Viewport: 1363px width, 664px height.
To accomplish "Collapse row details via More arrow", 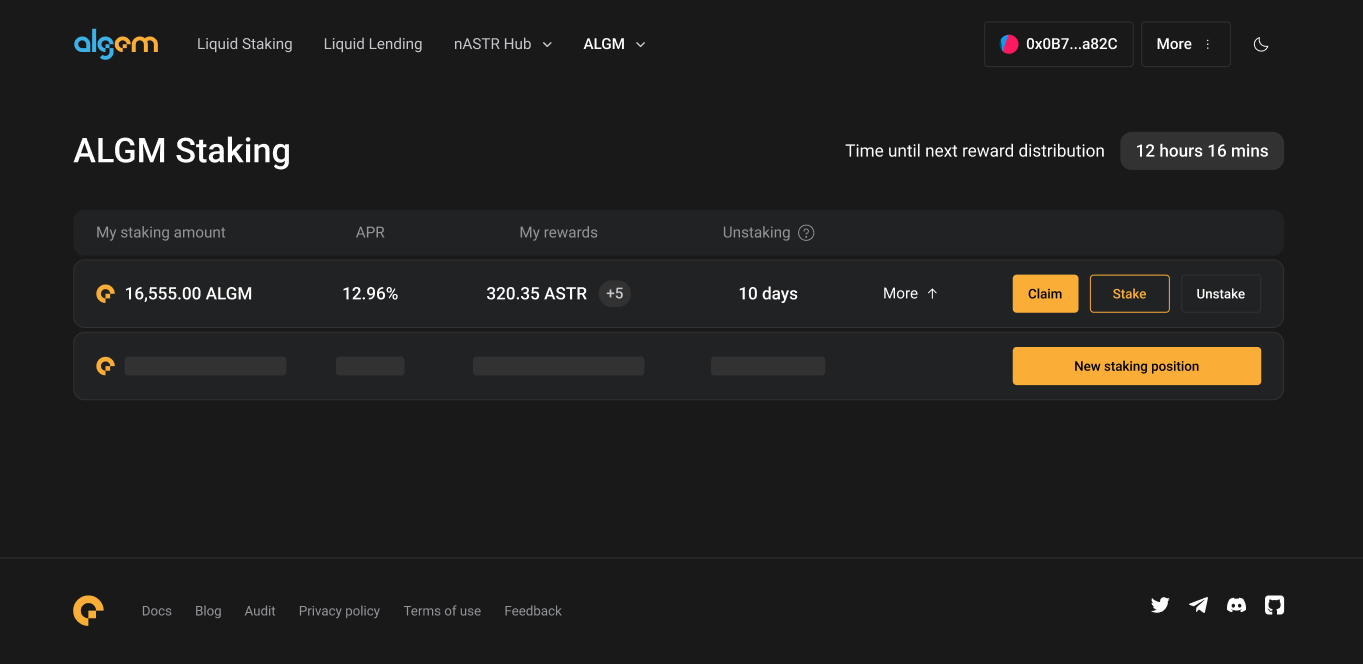I will pyautogui.click(x=910, y=294).
